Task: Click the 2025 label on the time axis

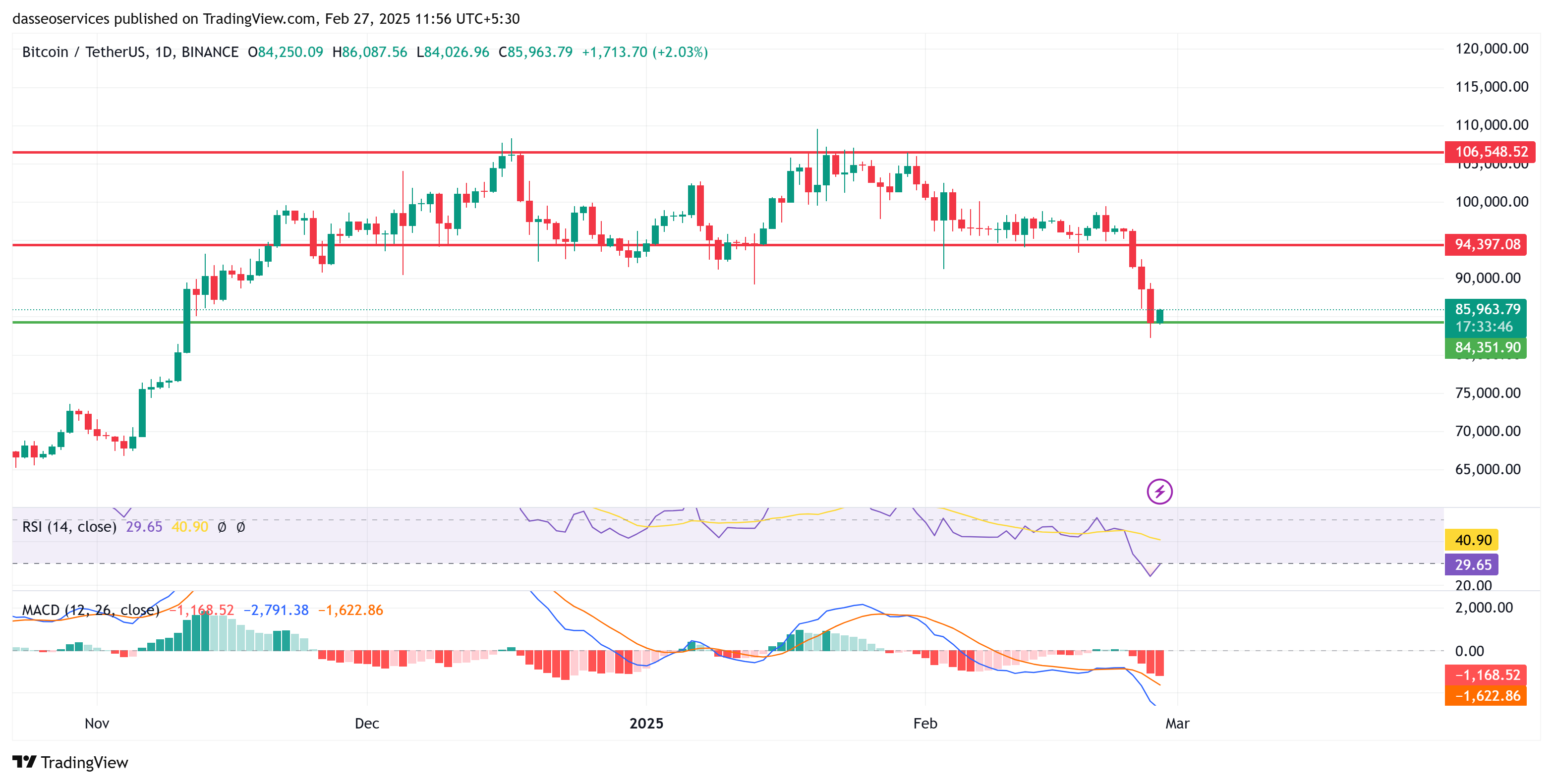Action: (646, 723)
